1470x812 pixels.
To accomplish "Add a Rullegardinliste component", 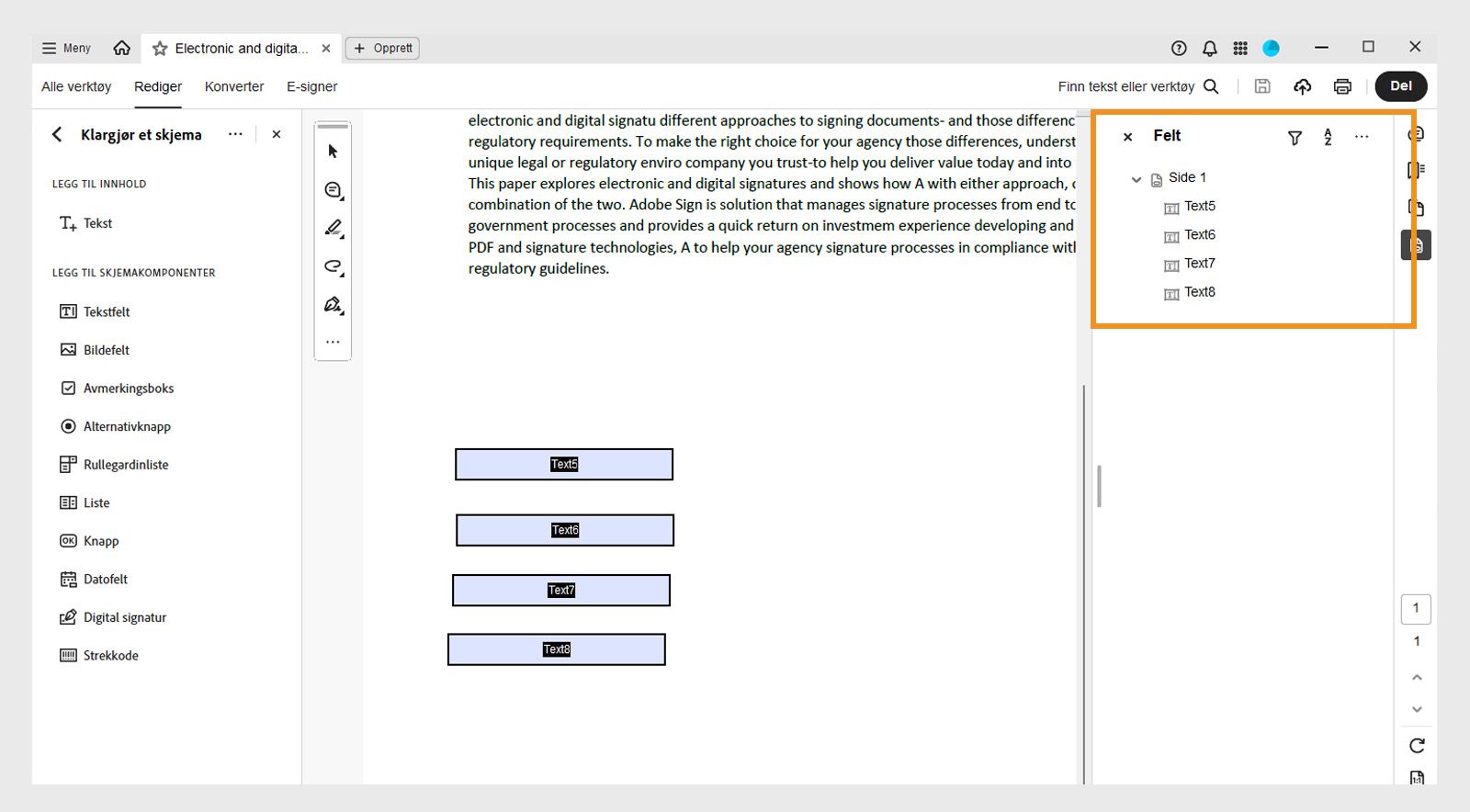I will click(114, 465).
